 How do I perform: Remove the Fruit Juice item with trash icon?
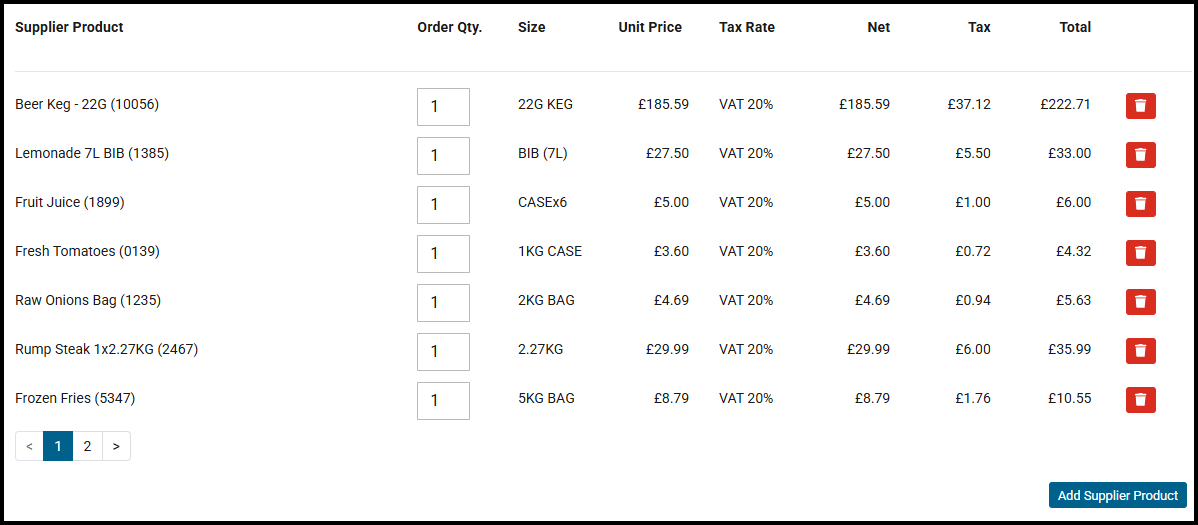tap(1140, 204)
